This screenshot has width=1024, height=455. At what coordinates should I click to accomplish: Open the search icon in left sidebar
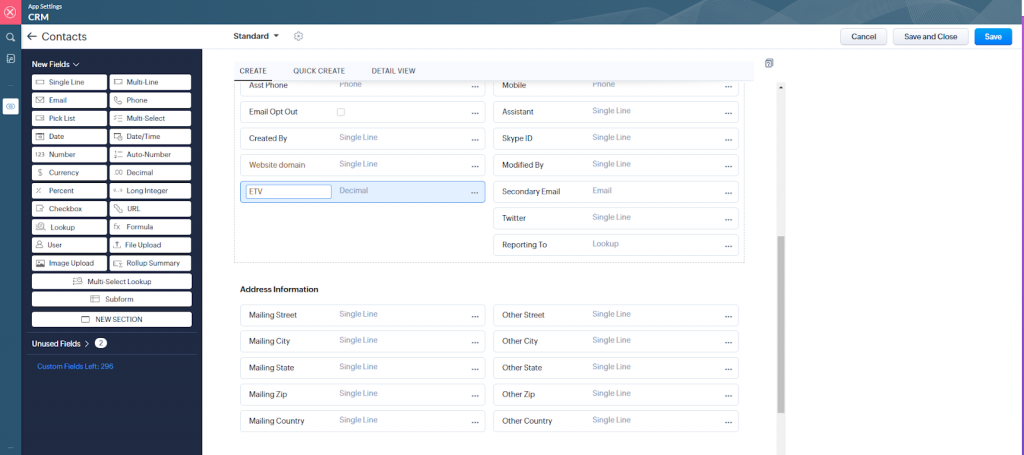tap(10, 37)
